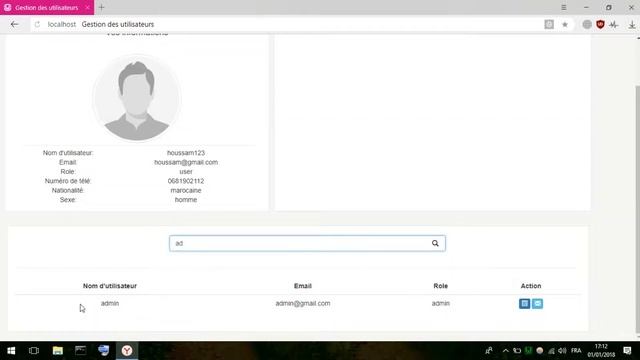640x360 pixels.
Task: Open the reader mode icon in the address bar
Action: 549,24
